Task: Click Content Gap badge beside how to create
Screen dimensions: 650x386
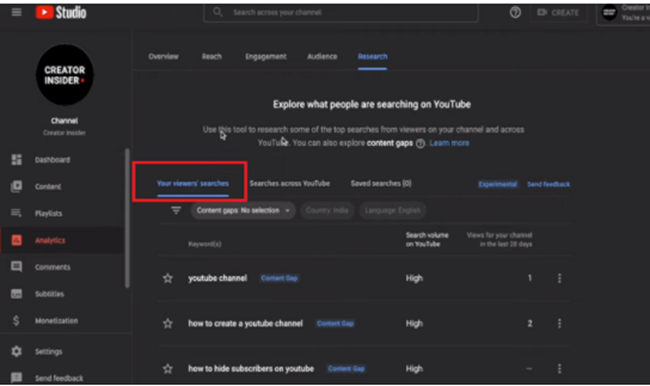Action: point(335,323)
